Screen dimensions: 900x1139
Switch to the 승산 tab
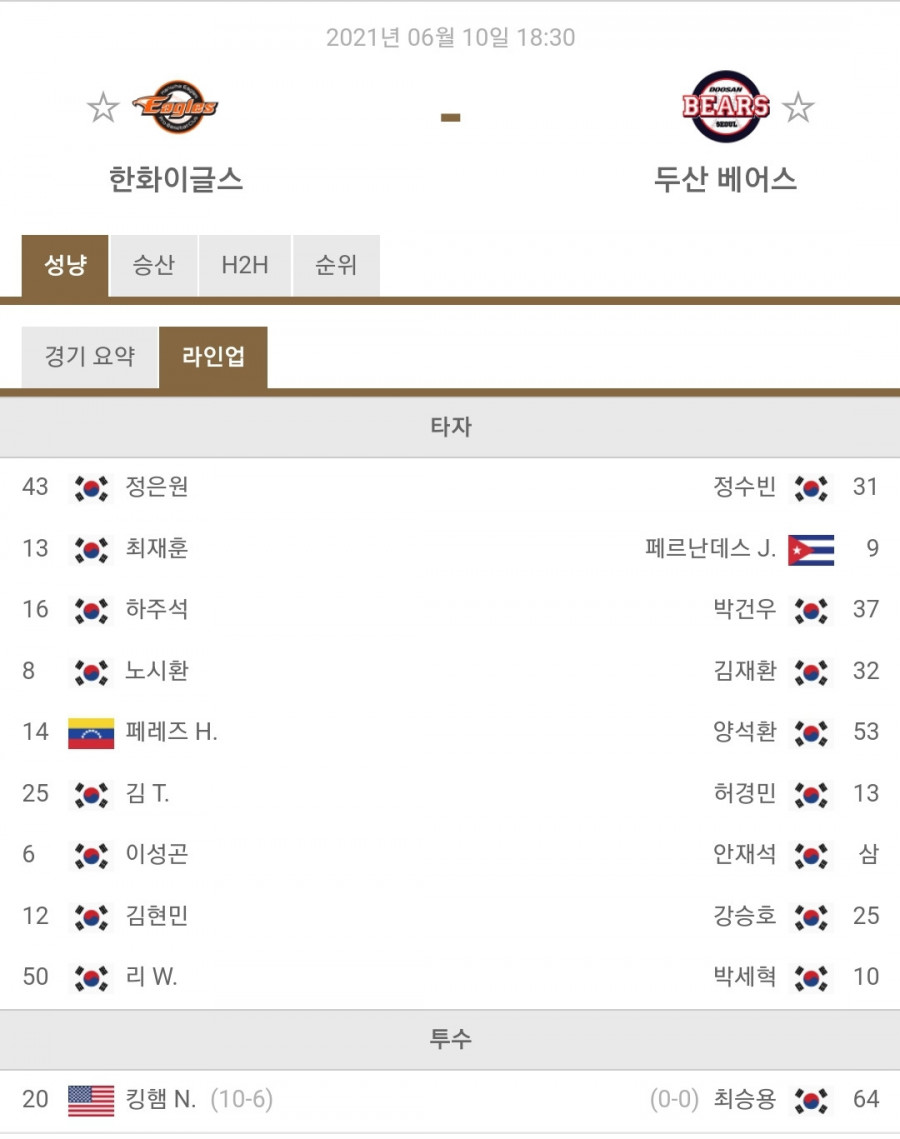[153, 265]
